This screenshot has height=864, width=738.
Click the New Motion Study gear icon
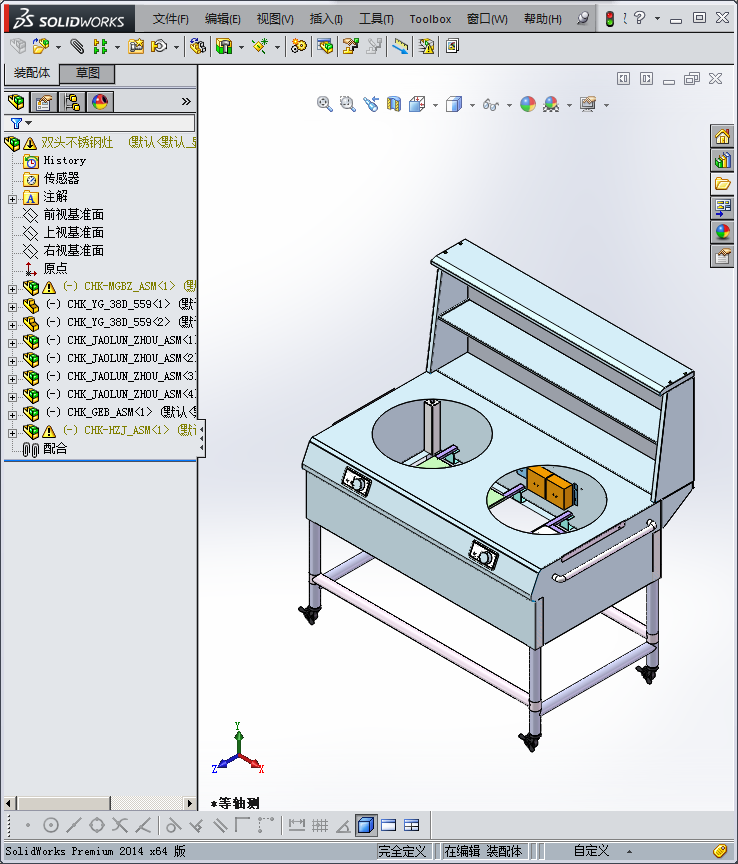(299, 46)
